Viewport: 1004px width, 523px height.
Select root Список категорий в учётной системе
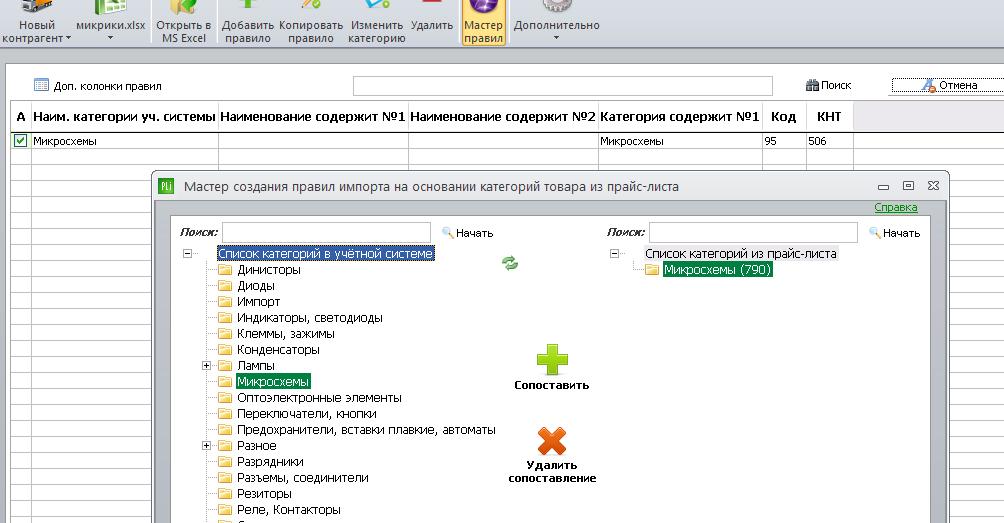coord(325,253)
